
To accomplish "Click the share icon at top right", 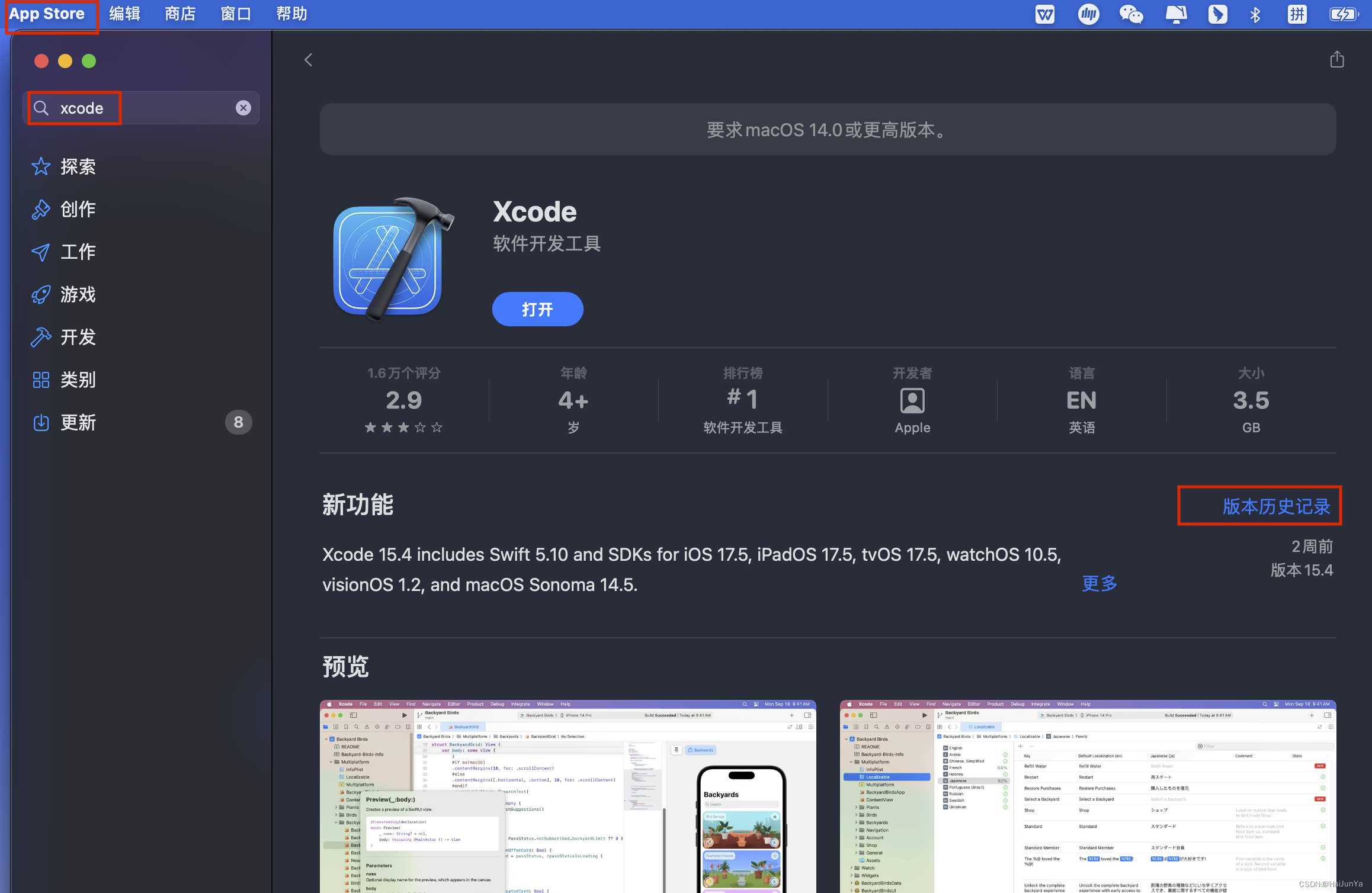I will pos(1336,59).
